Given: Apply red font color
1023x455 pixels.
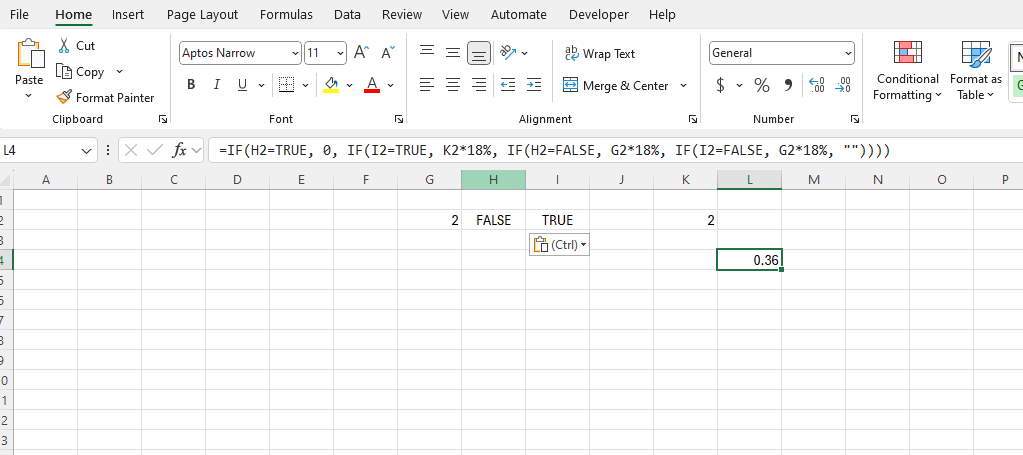Looking at the screenshot, I should [x=372, y=85].
